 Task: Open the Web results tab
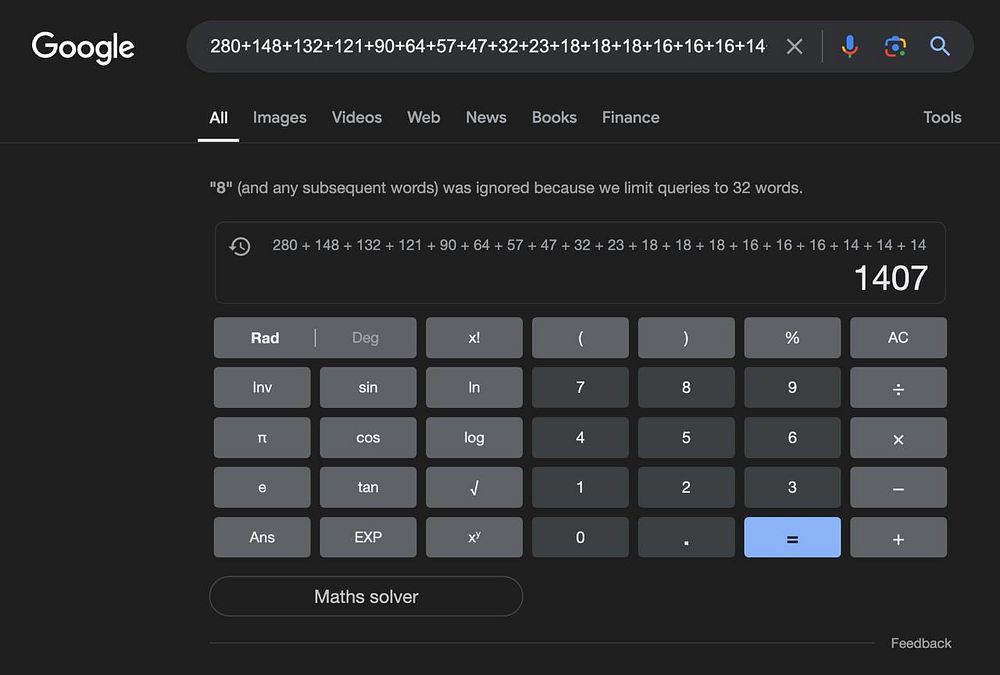(423, 117)
